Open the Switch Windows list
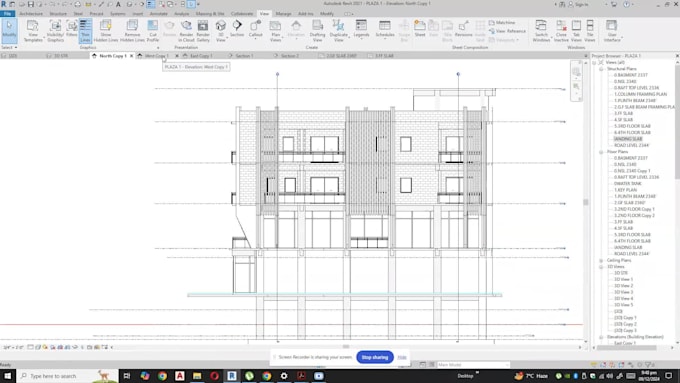680x383 pixels. coord(541,31)
